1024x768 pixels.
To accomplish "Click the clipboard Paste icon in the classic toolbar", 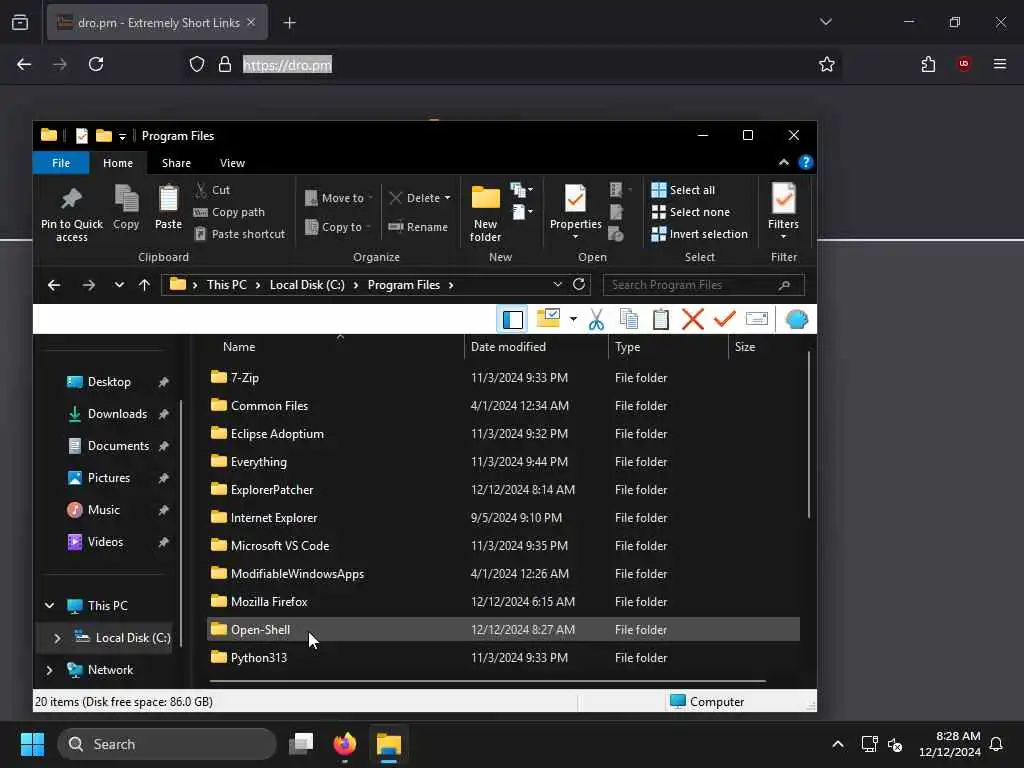I will click(660, 319).
